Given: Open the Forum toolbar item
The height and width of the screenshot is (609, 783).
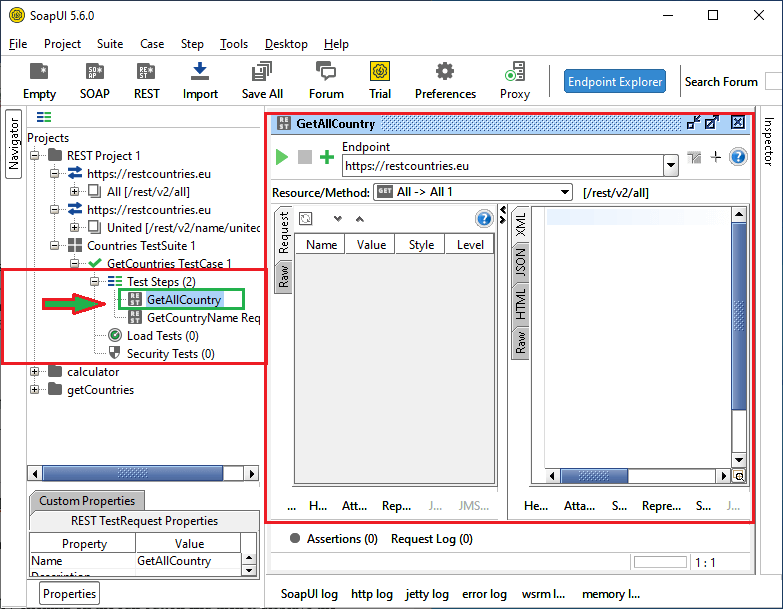Looking at the screenshot, I should (326, 81).
